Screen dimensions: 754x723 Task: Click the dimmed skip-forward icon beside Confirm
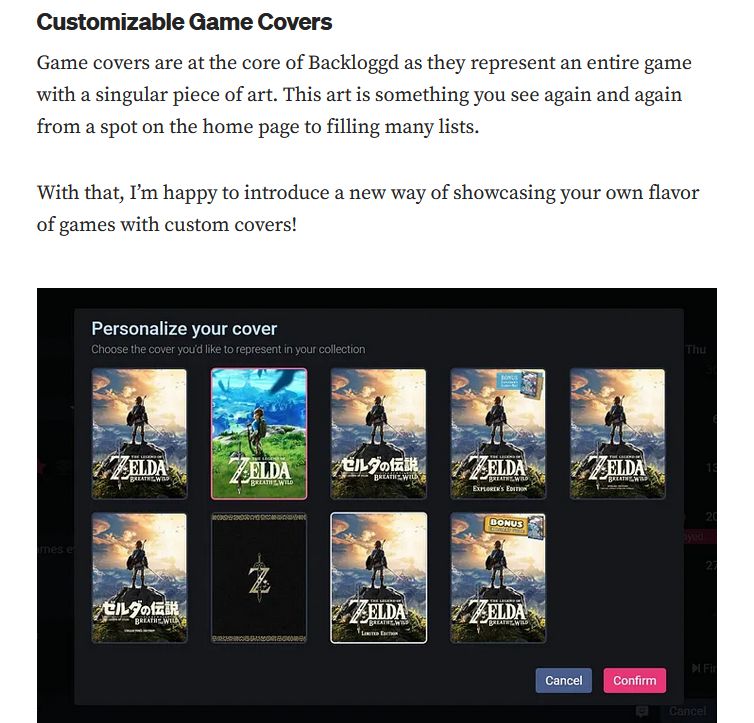pos(696,668)
